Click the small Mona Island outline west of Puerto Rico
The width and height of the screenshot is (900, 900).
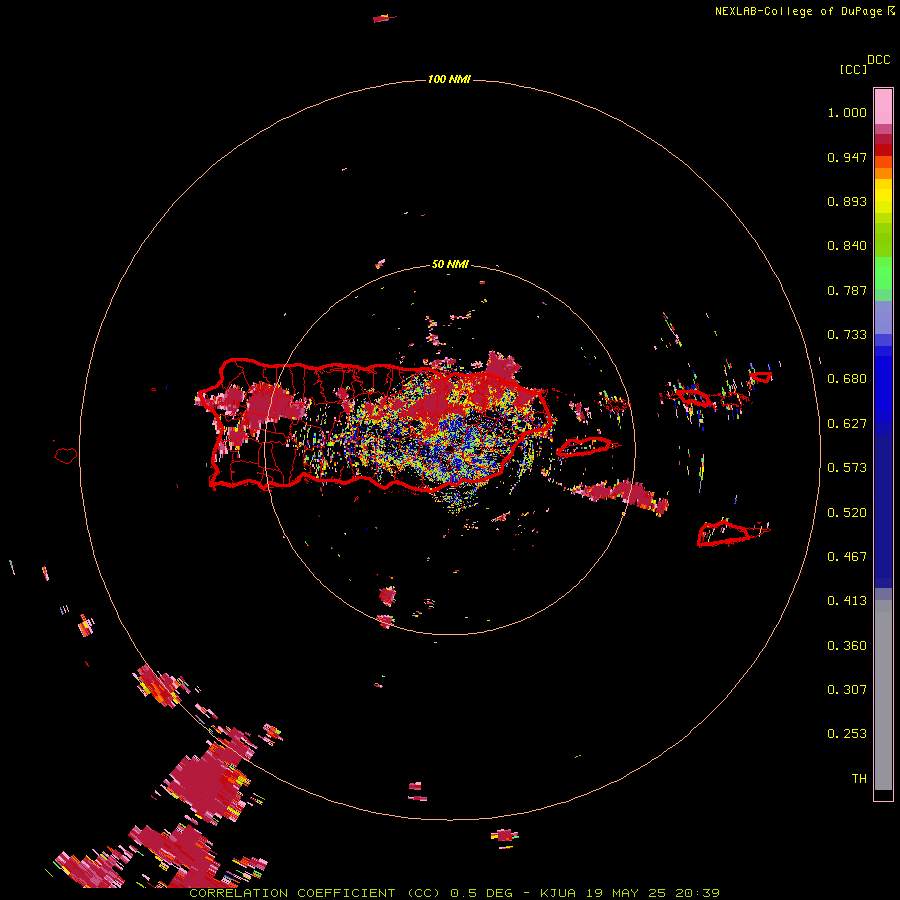(x=66, y=455)
